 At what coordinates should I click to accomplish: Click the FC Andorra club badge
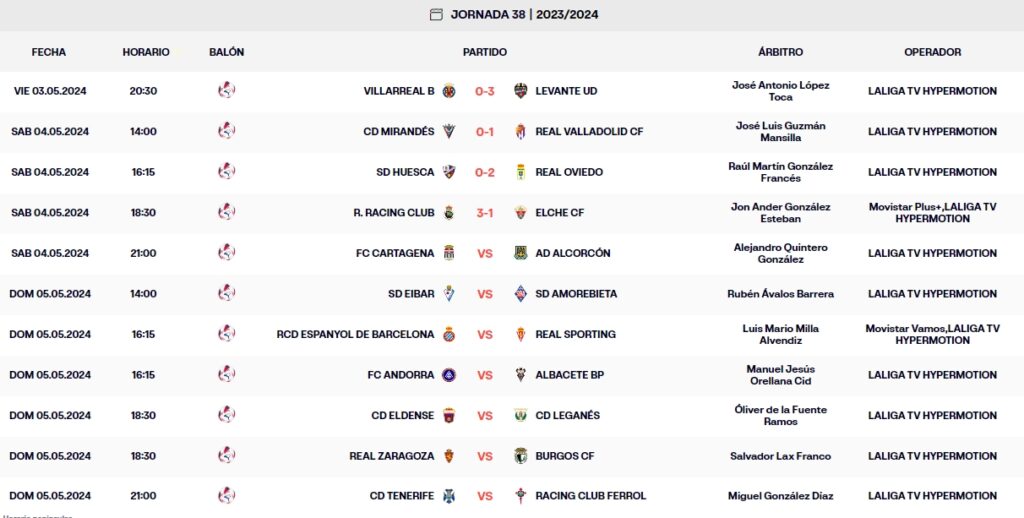pos(449,375)
